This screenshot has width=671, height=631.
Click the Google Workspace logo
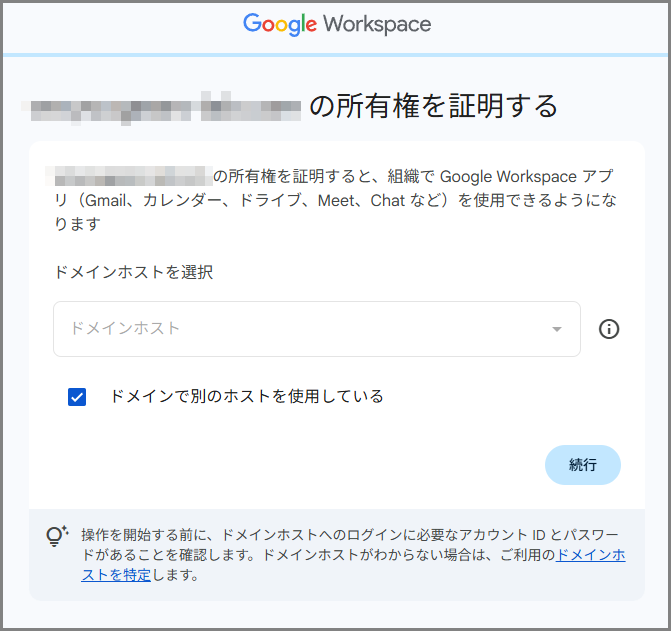[336, 25]
